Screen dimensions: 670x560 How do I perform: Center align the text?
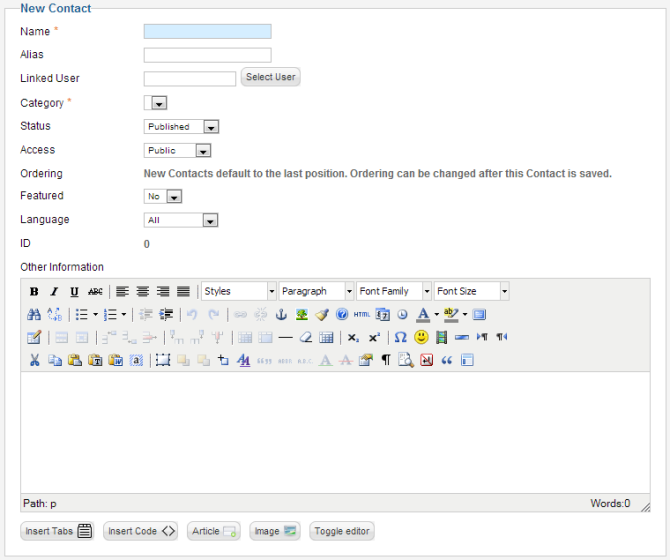143,292
